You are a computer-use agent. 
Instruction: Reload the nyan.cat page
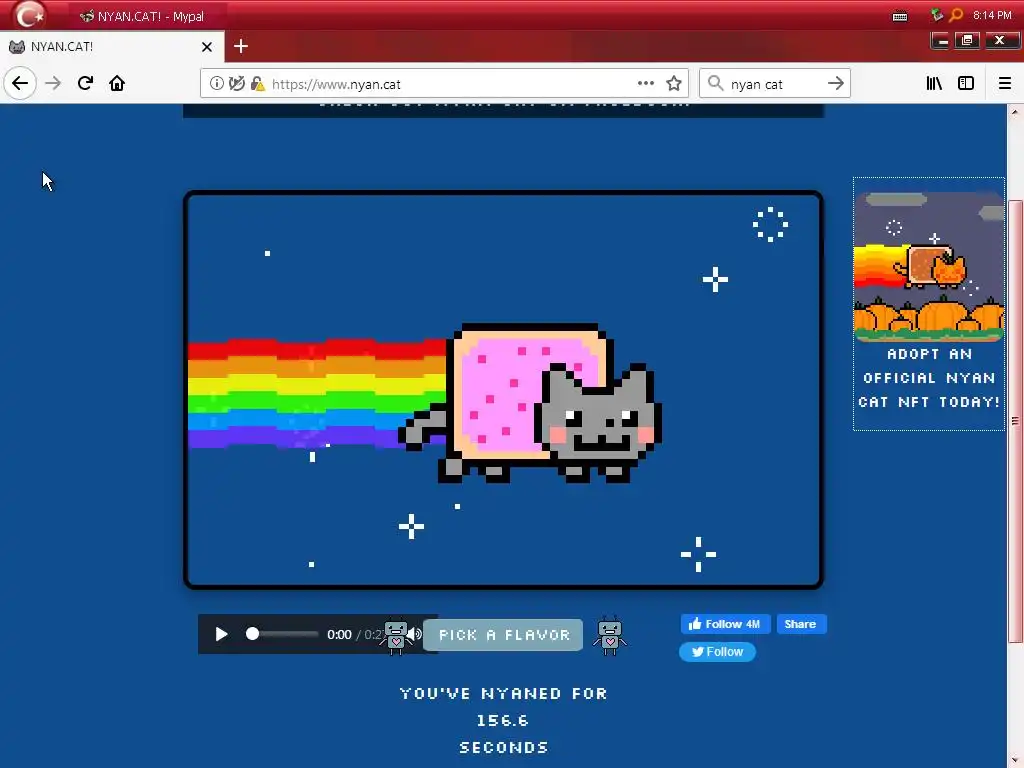click(85, 84)
